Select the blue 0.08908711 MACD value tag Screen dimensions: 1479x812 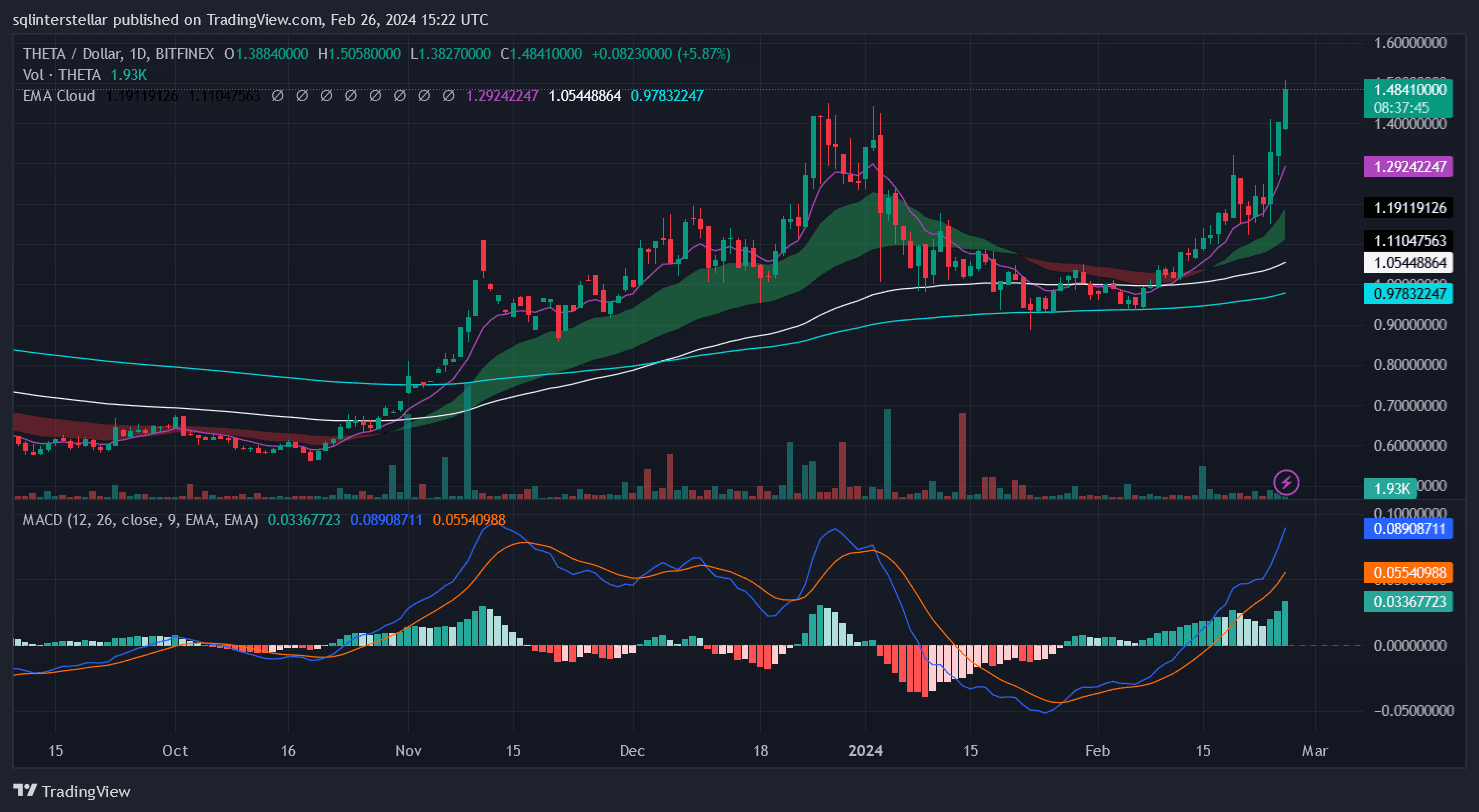point(1410,529)
